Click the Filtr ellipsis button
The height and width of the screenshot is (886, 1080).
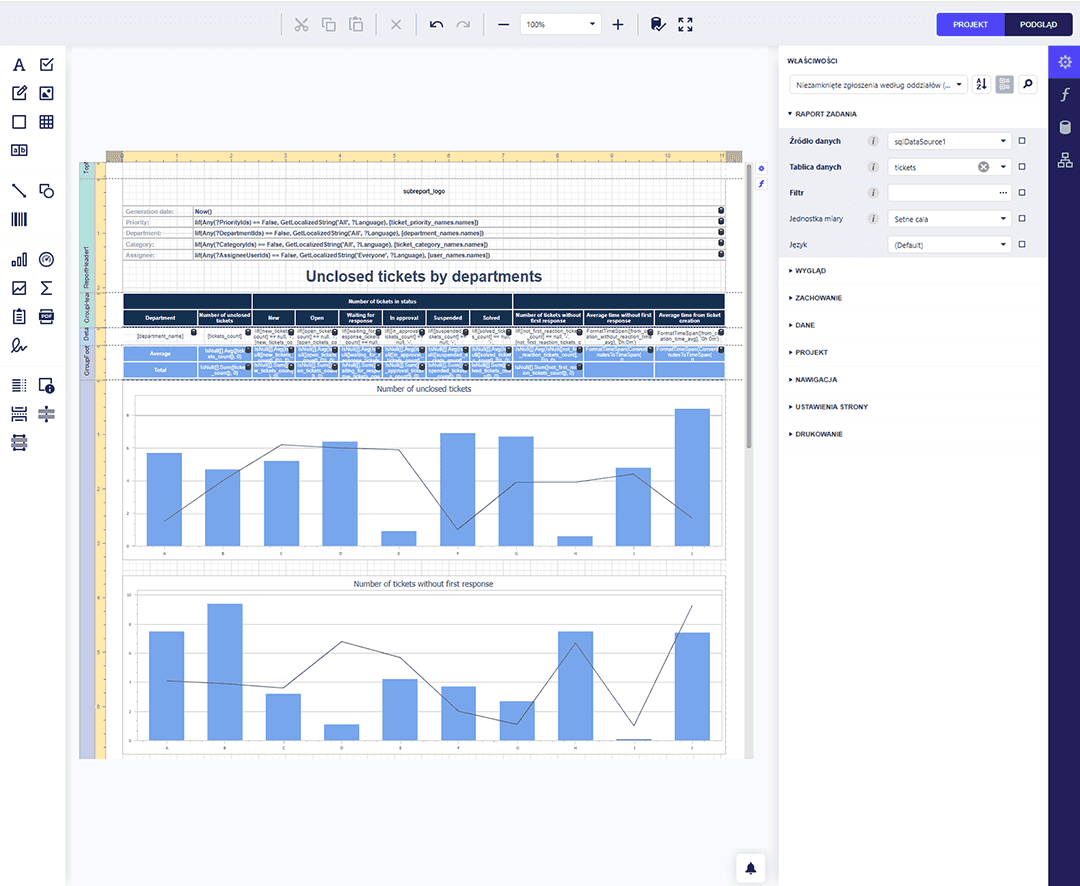pos(1003,193)
